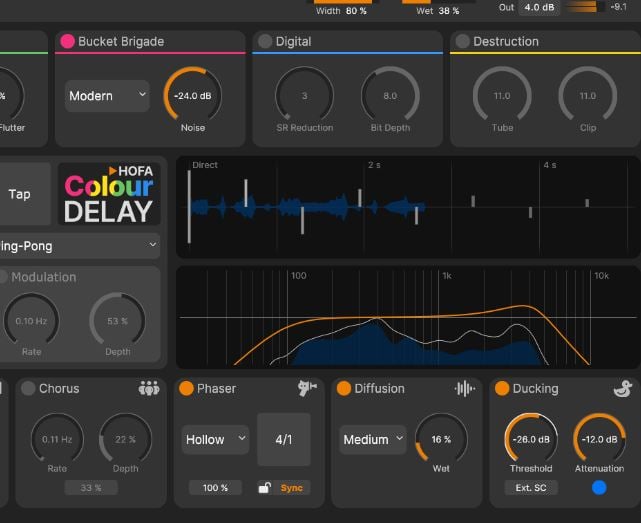This screenshot has height=523, width=641.
Task: Click the Phaser 100 % value field
Action: (x=215, y=487)
